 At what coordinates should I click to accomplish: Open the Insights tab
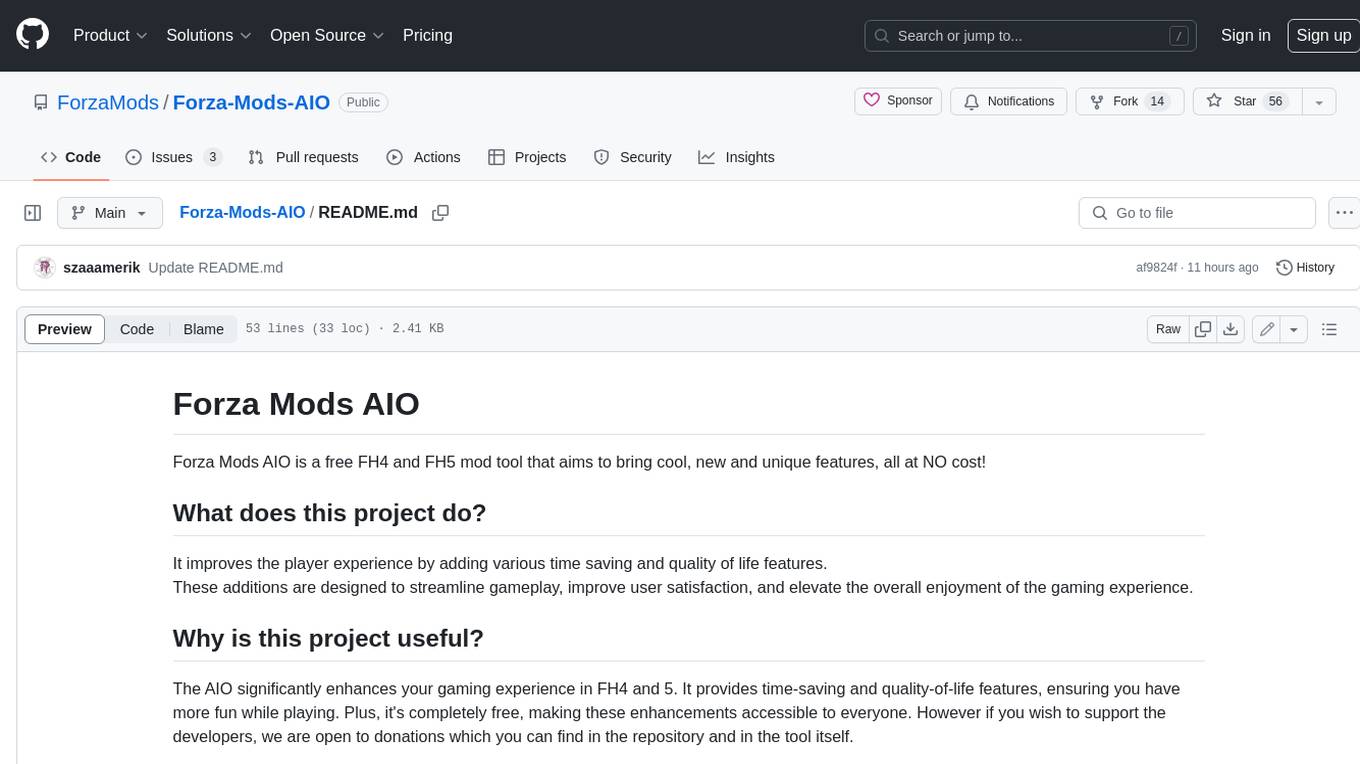[x=736, y=157]
